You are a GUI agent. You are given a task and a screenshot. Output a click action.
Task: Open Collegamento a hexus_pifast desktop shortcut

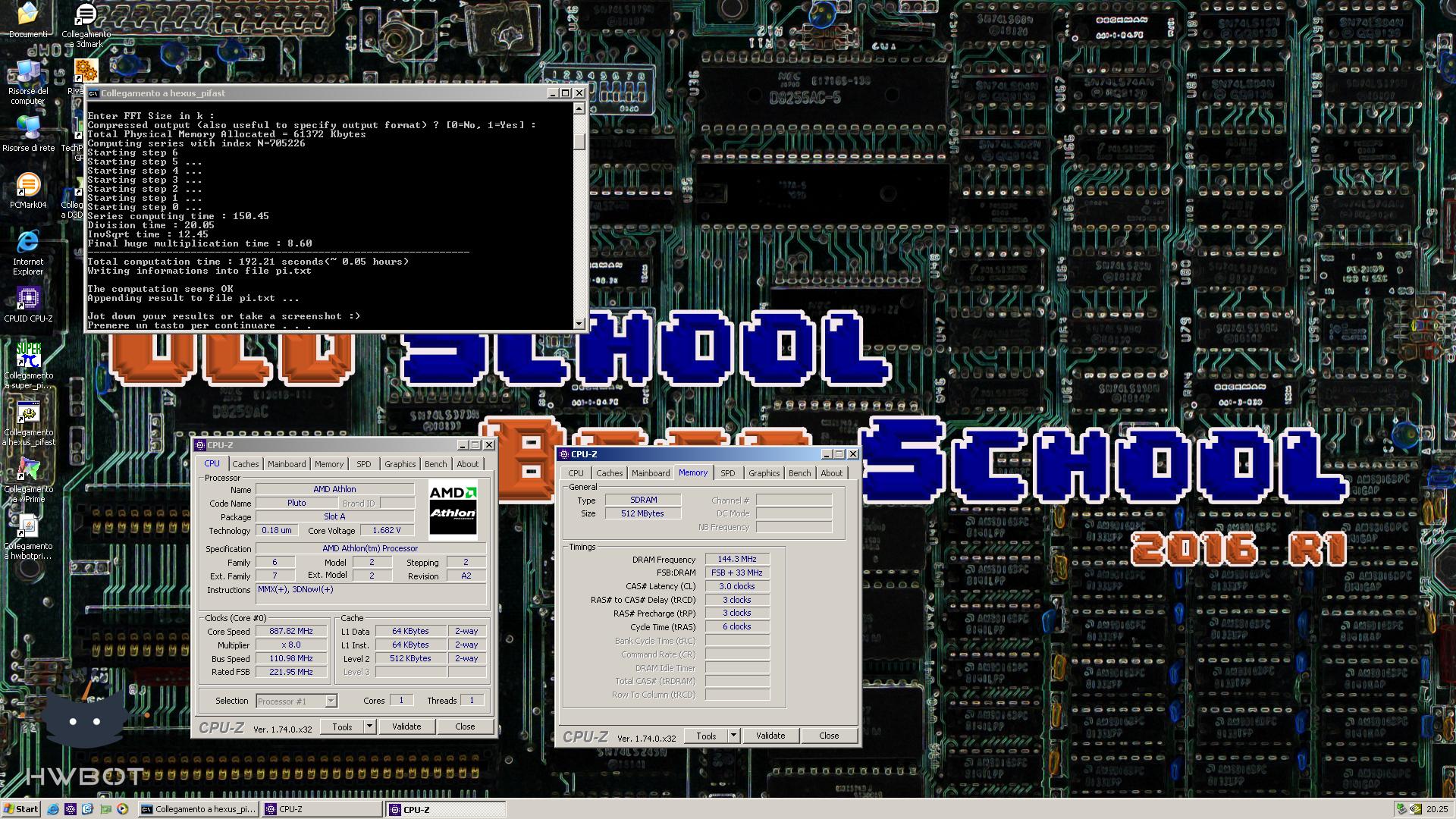(29, 423)
